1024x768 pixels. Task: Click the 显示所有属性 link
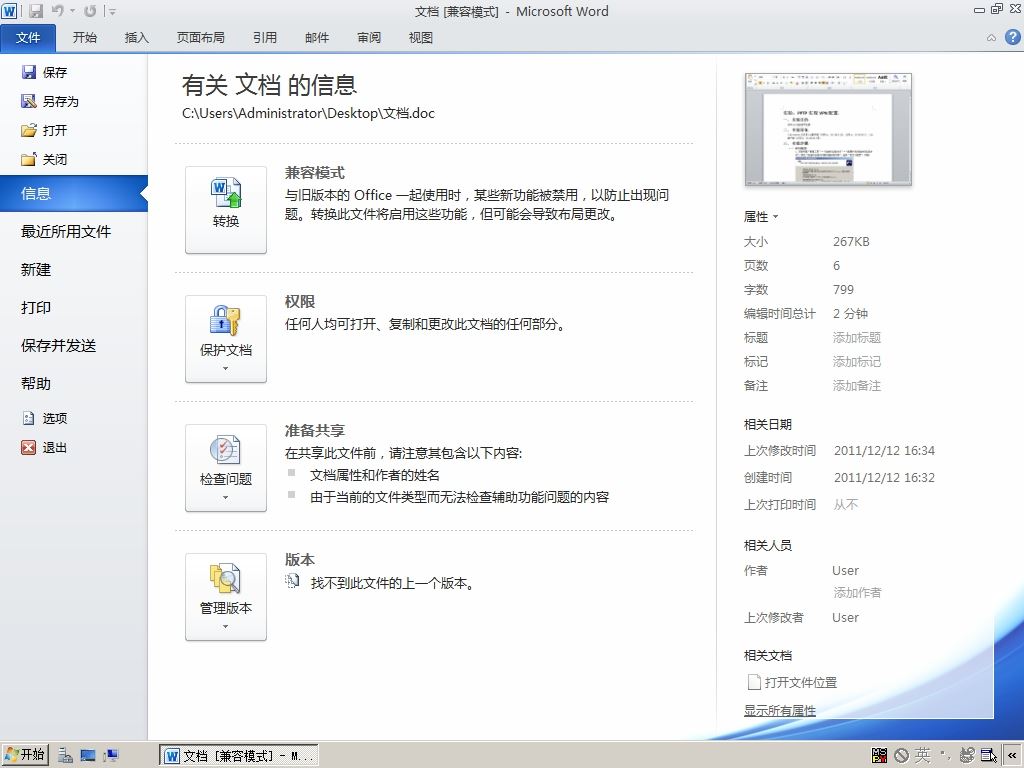tap(780, 711)
